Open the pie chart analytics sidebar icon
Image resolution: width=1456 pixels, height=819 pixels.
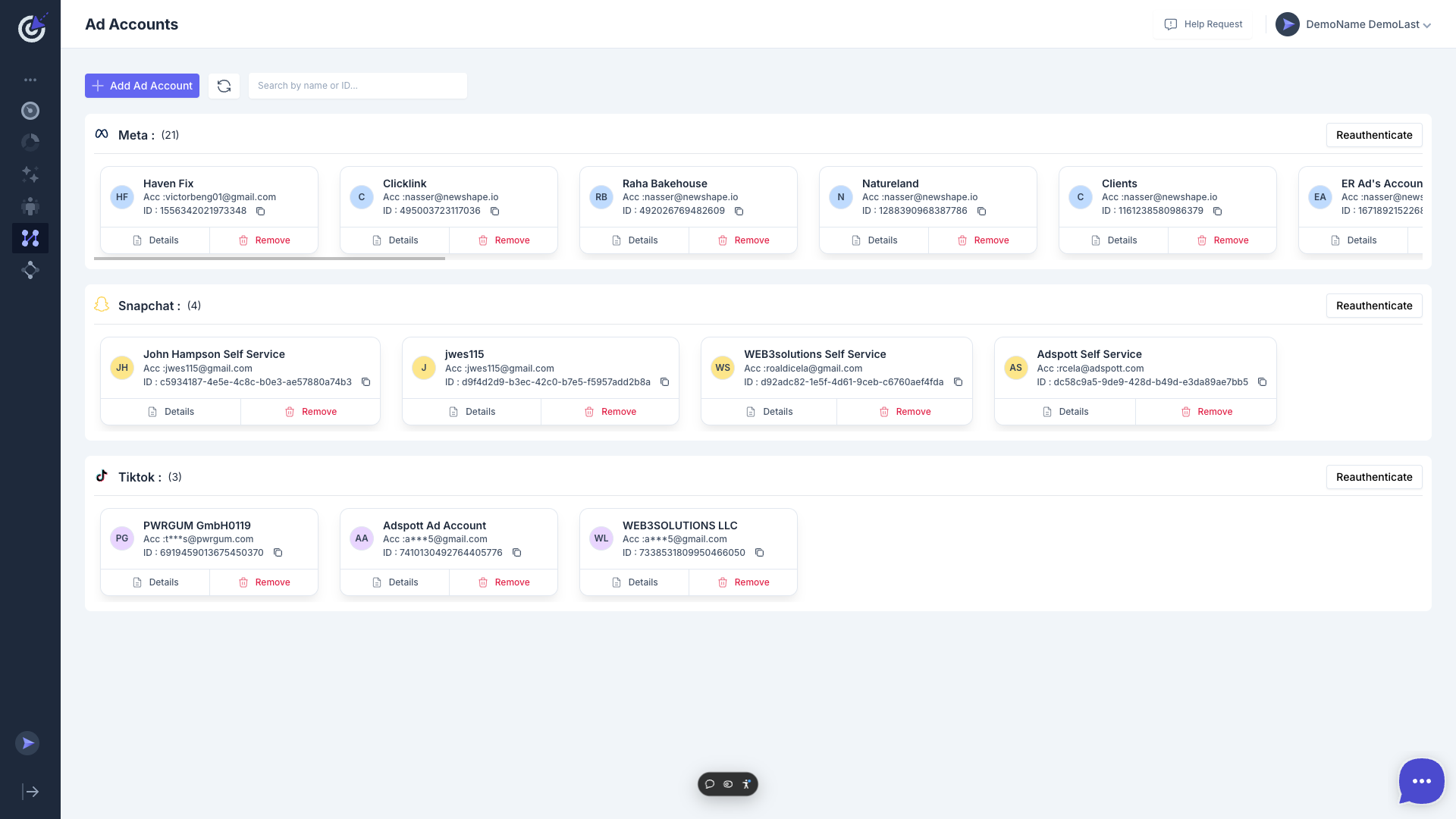point(30,143)
